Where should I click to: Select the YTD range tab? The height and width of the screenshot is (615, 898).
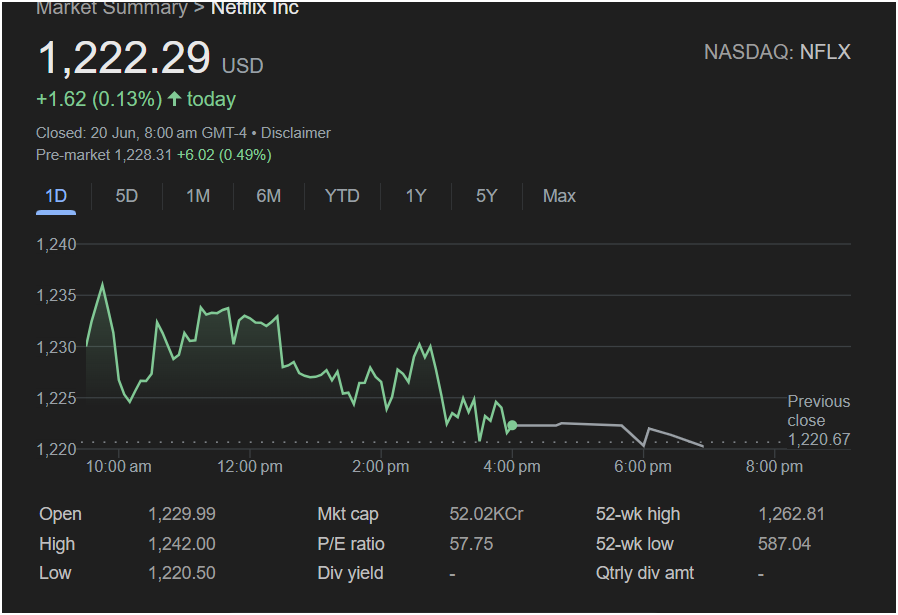pyautogui.click(x=342, y=196)
